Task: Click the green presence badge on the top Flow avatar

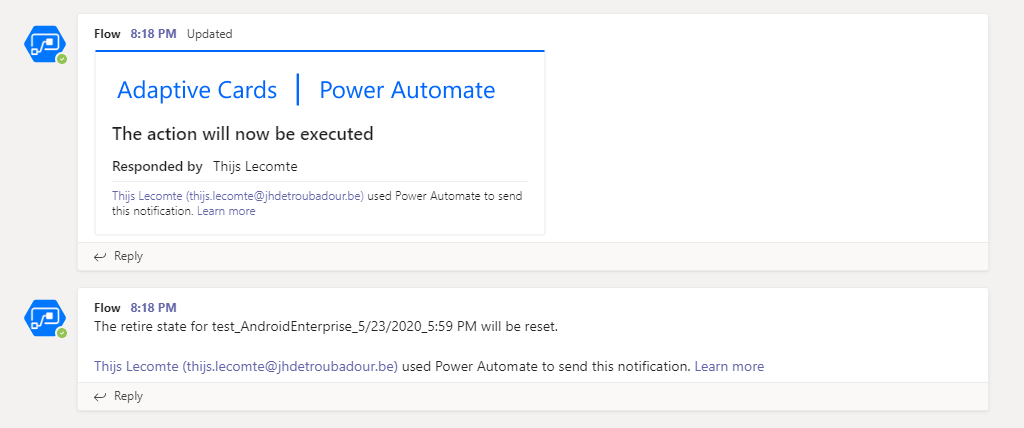Action: tap(62, 59)
